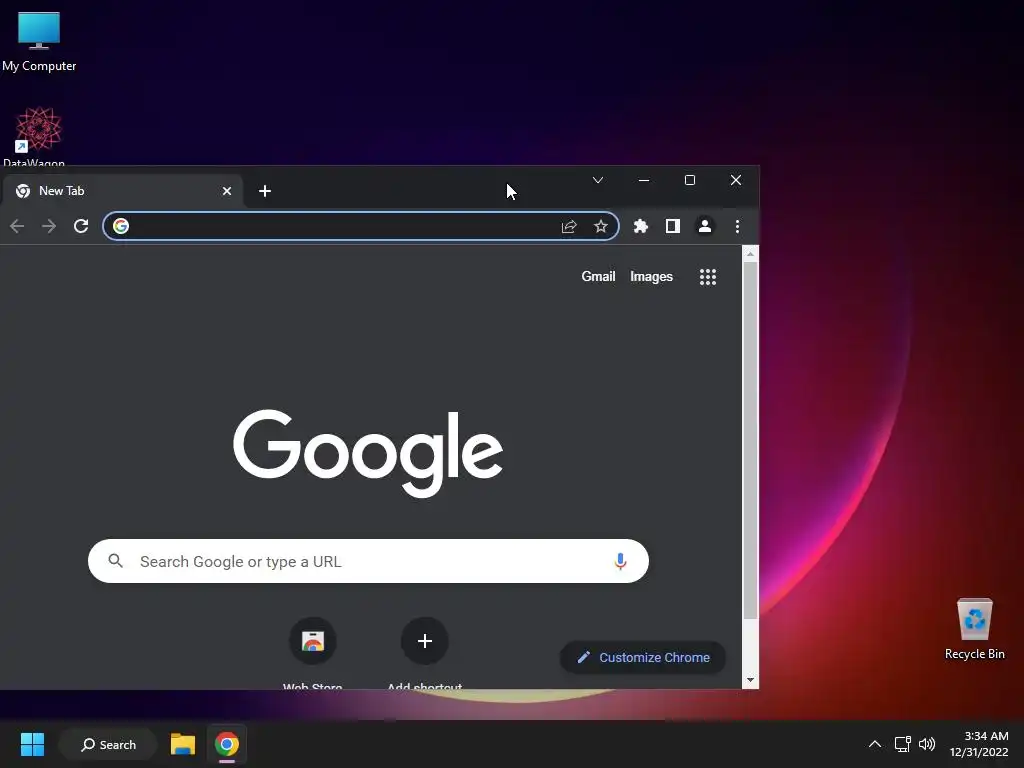Open the Chrome three-dot menu

(737, 226)
